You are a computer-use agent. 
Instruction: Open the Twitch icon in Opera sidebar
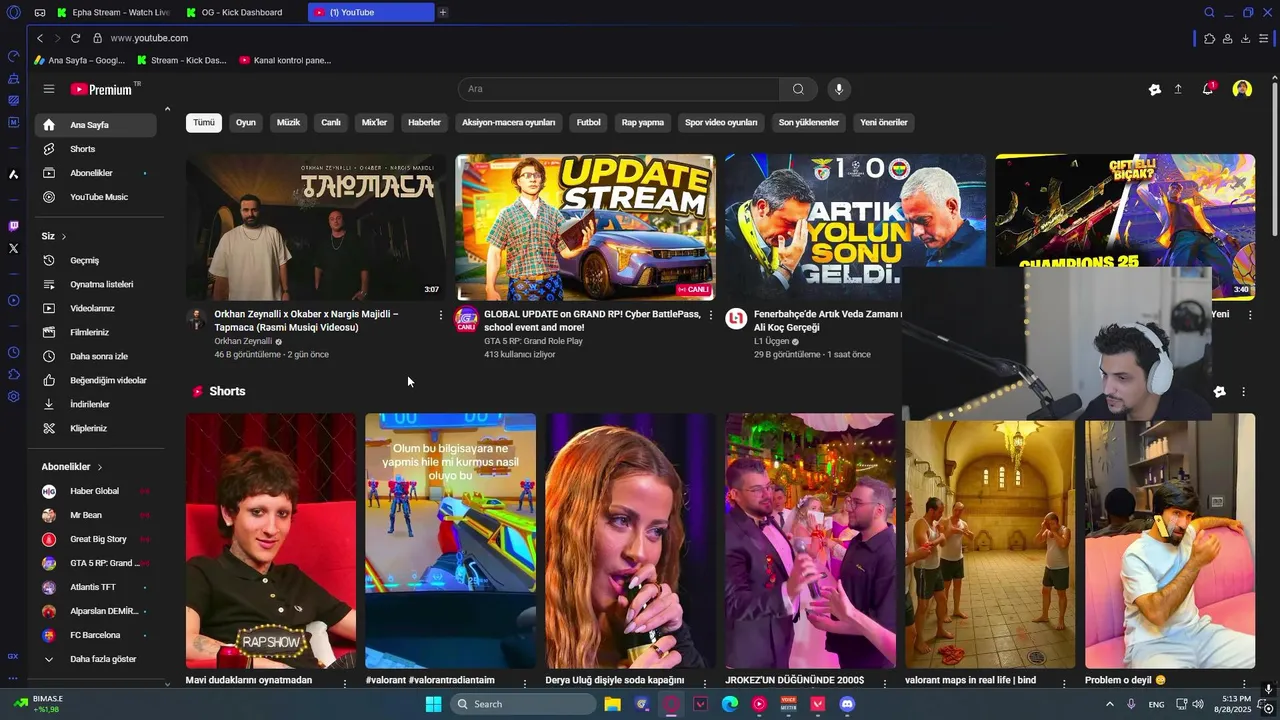click(x=13, y=227)
